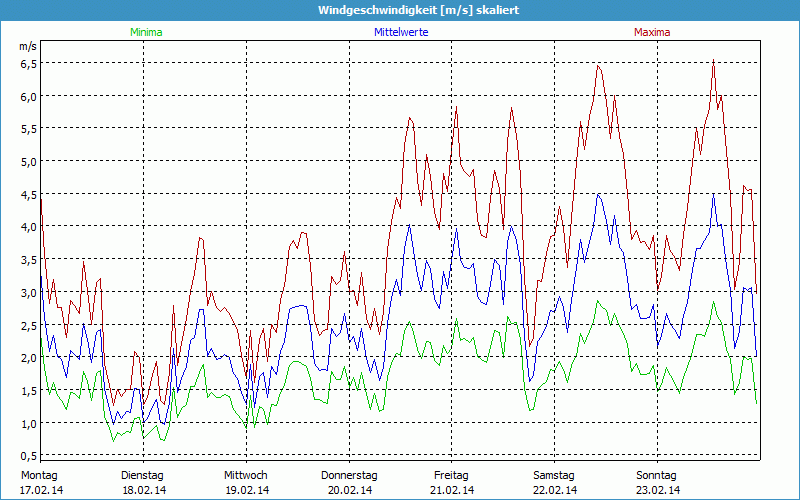
Task: Click the 6,0 y-axis value
Action: [29, 96]
